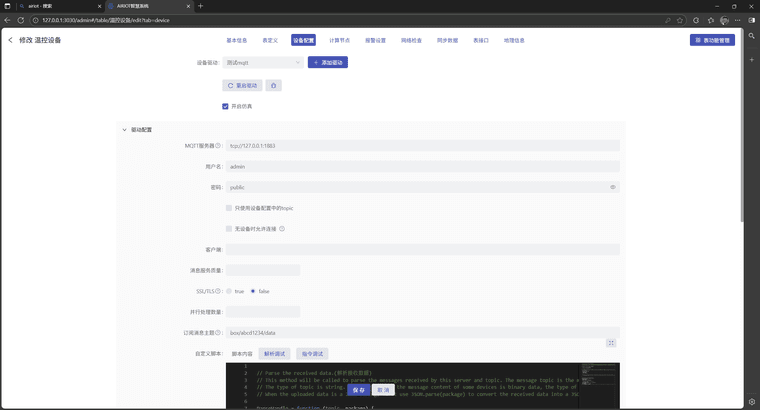760x410 pixels.
Task: Toggle the 开启仿真 checkbox
Action: [225, 106]
